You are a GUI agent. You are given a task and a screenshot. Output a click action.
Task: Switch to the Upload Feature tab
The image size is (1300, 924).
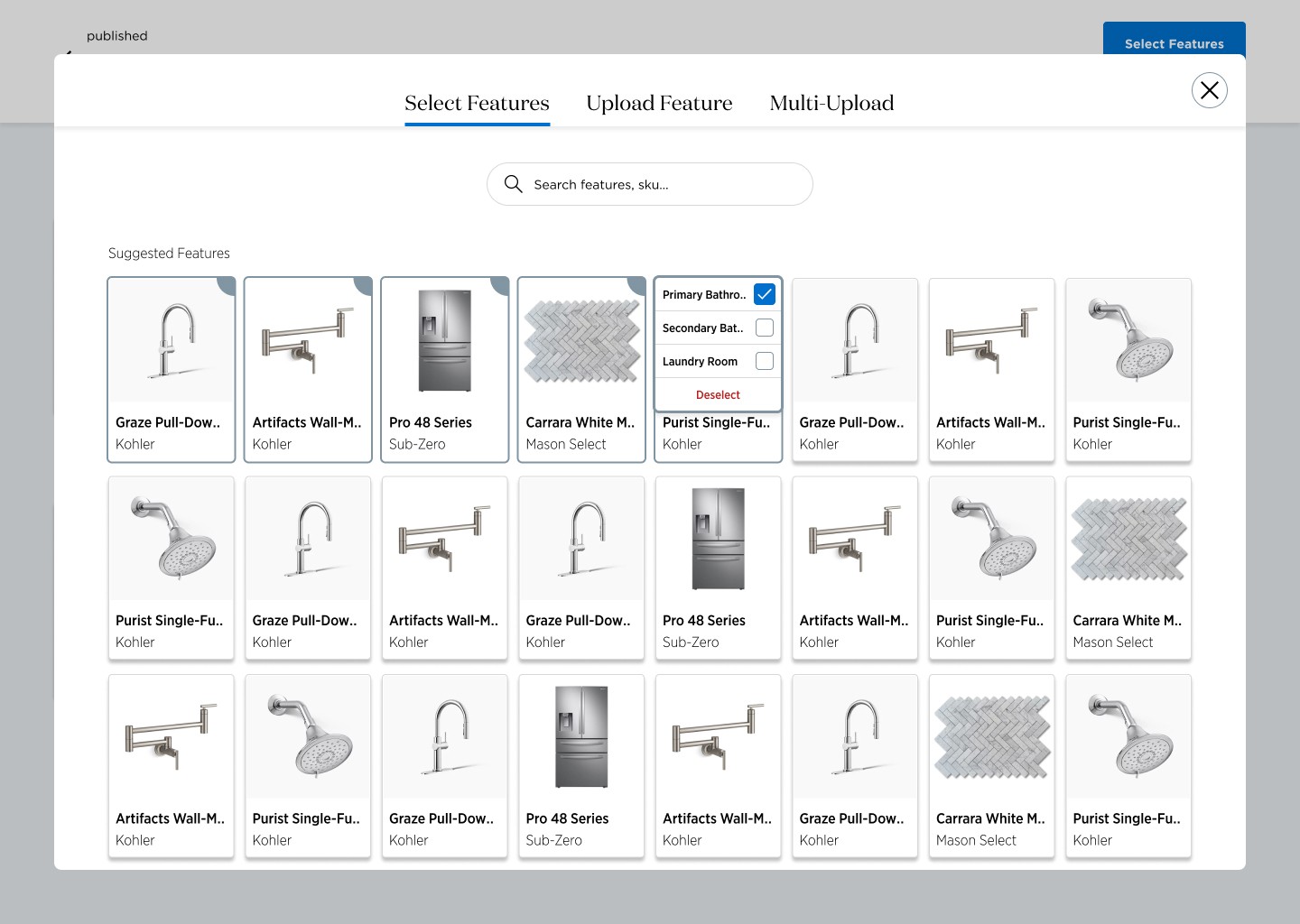pyautogui.click(x=659, y=103)
